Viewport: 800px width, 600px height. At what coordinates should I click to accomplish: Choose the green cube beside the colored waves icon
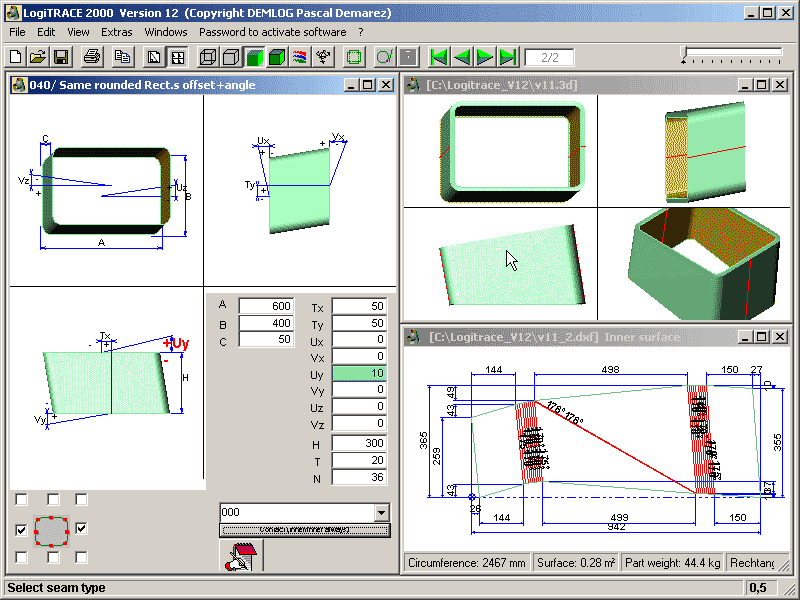pos(277,57)
